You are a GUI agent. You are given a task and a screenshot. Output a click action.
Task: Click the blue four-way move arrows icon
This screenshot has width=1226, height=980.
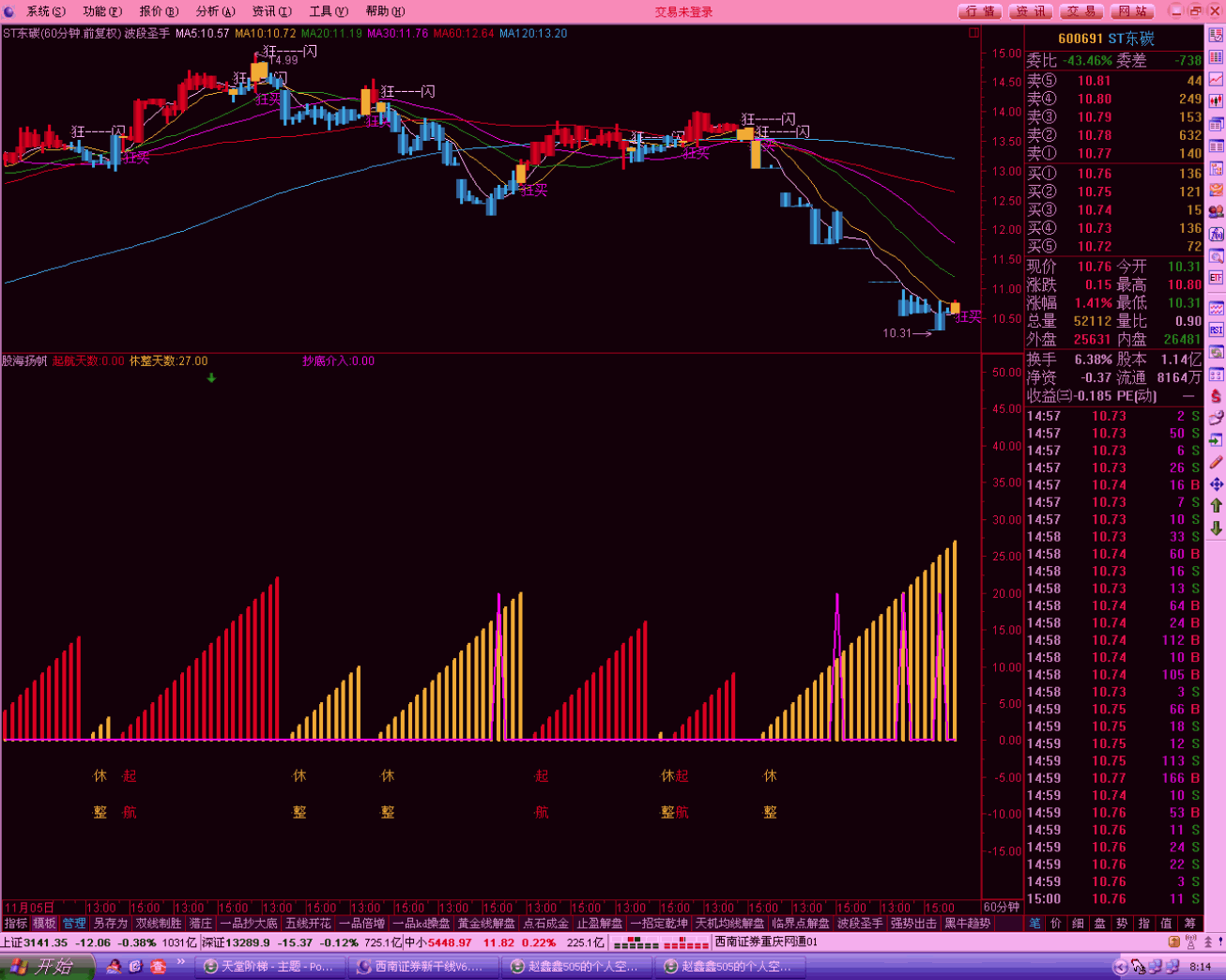(x=1216, y=484)
